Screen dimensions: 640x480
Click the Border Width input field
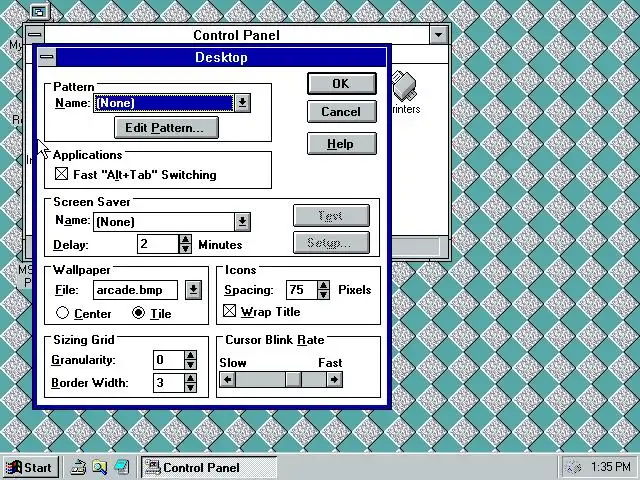click(169, 383)
